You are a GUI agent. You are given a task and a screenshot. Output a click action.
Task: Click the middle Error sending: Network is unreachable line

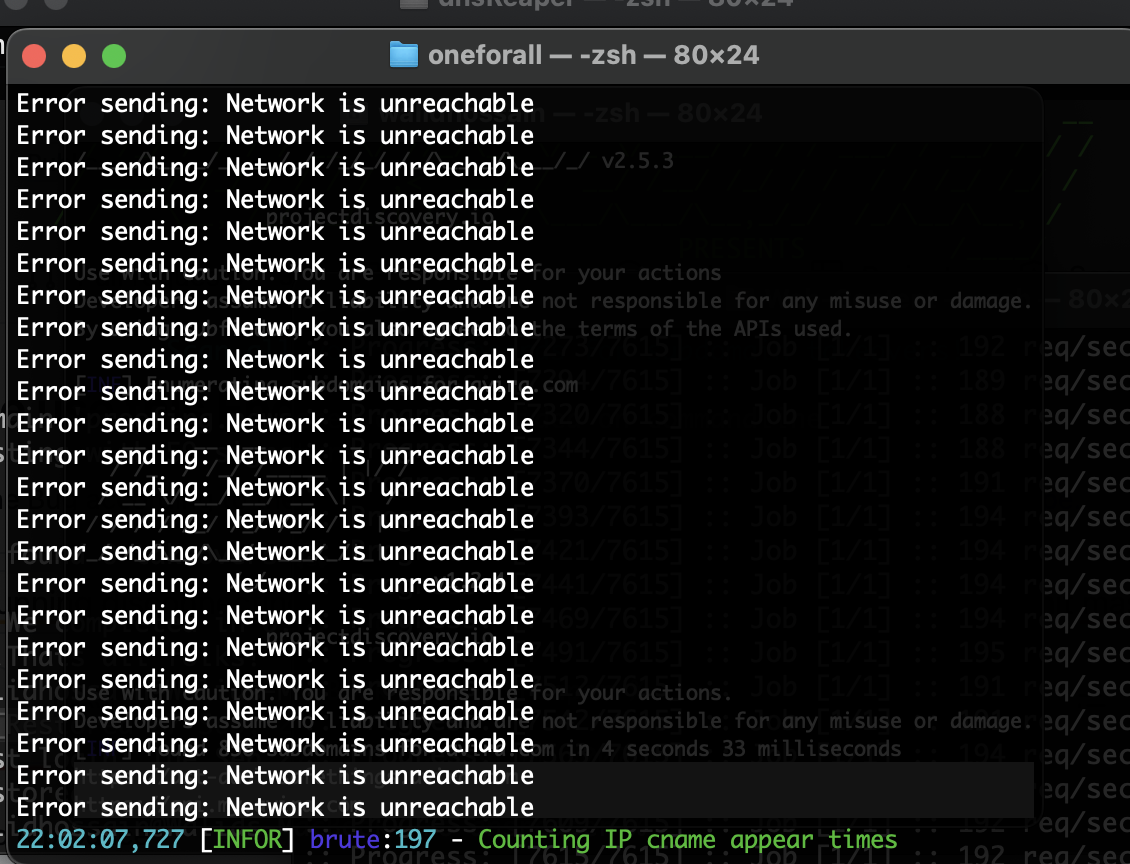[x=273, y=455]
